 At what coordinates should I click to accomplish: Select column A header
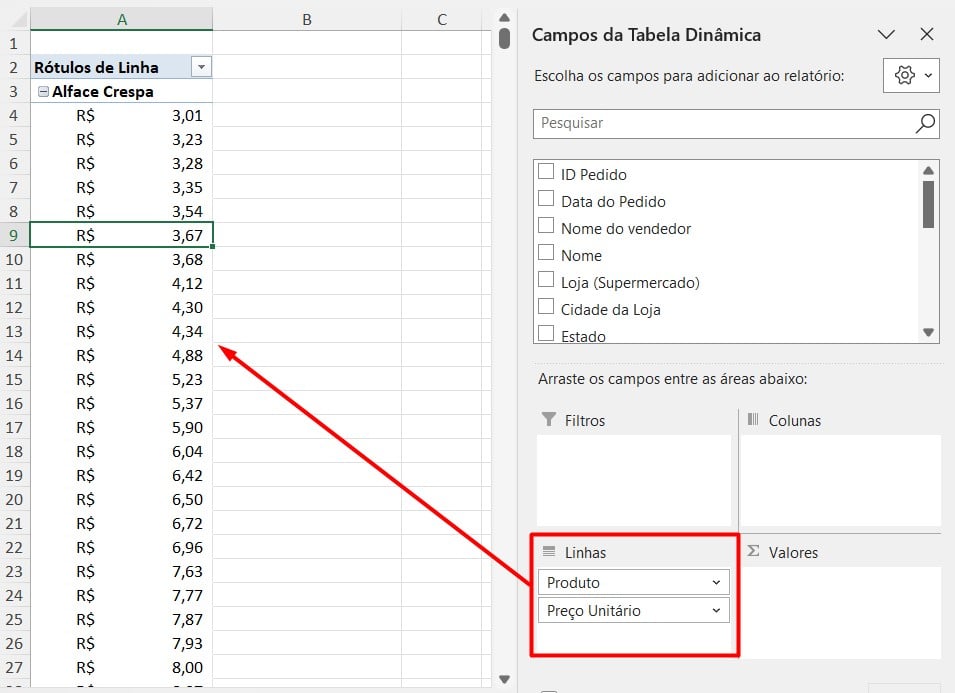(121, 20)
